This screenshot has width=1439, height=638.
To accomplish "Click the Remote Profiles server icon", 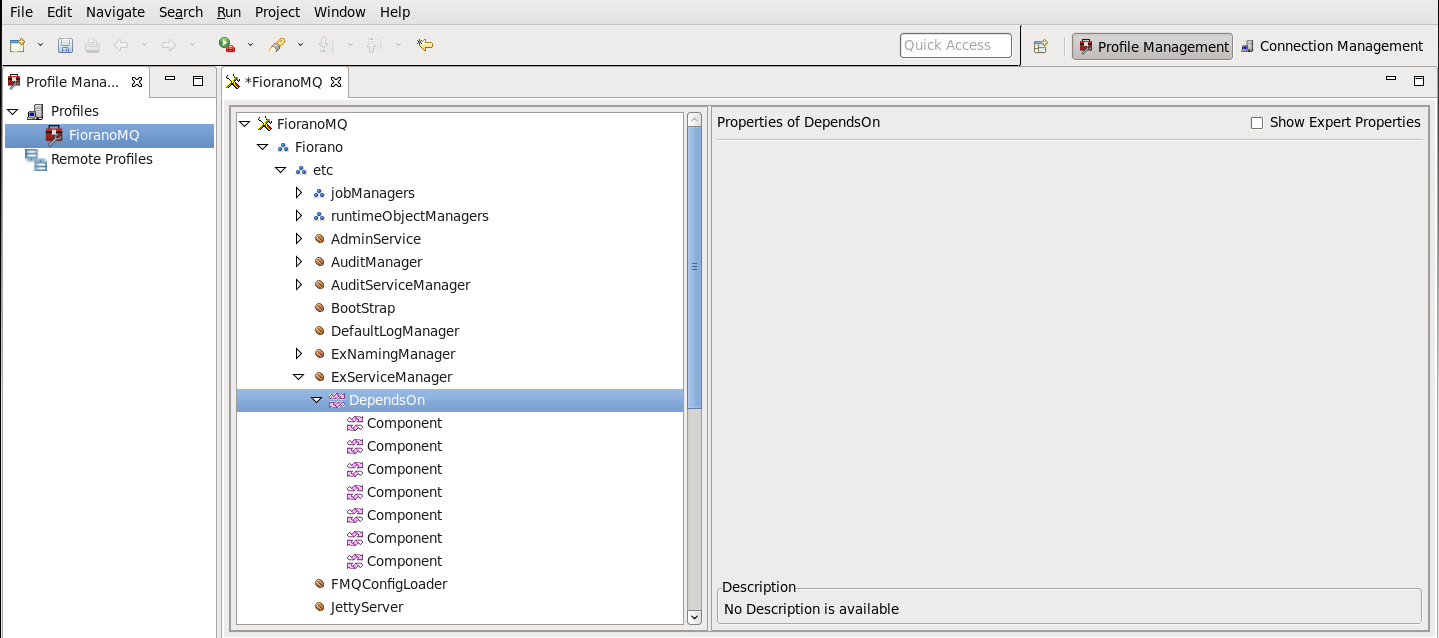I will (x=35, y=159).
